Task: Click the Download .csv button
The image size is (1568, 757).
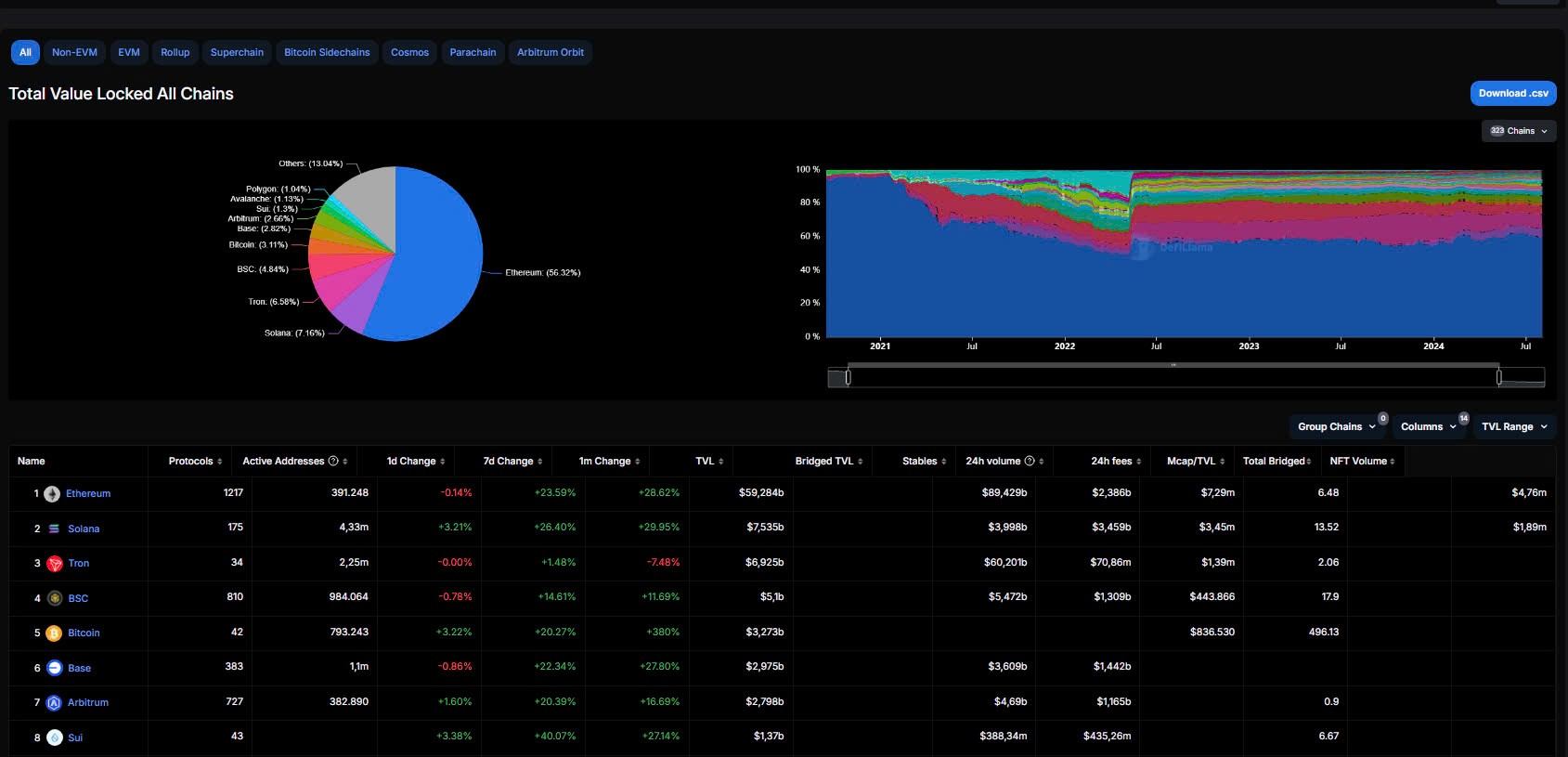Action: click(1513, 93)
